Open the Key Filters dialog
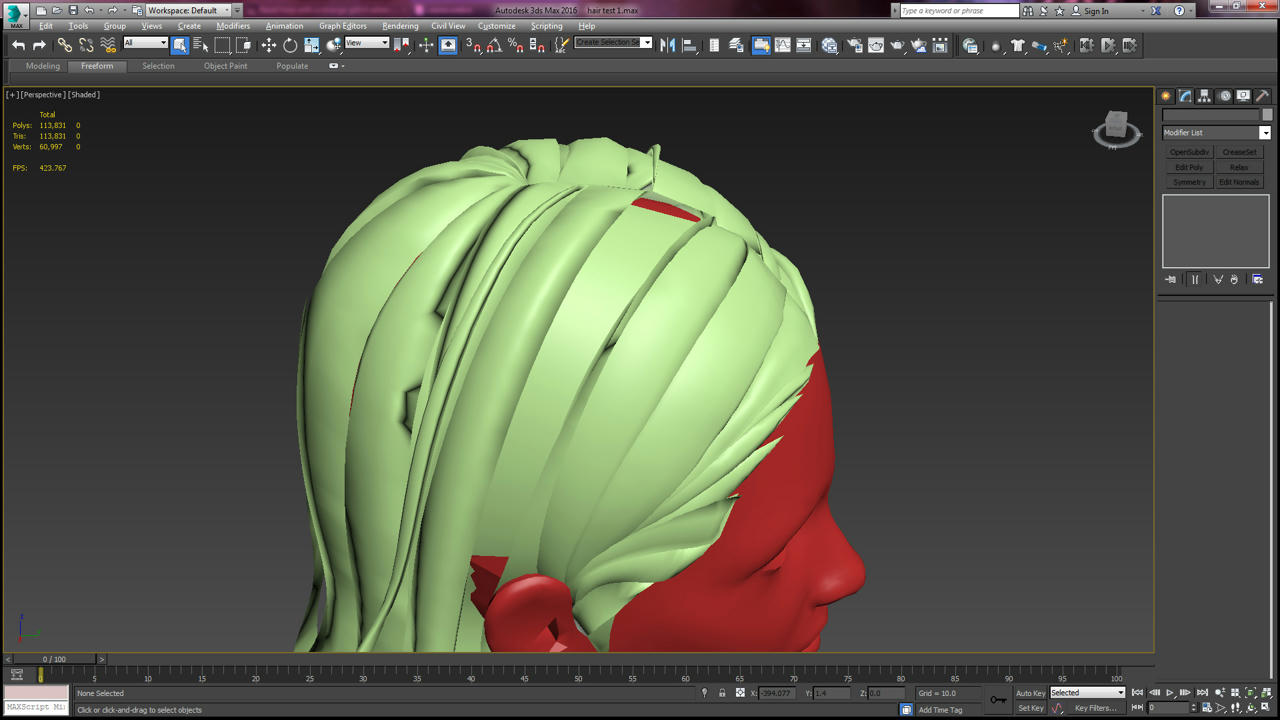The width and height of the screenshot is (1280, 720). coord(1096,708)
